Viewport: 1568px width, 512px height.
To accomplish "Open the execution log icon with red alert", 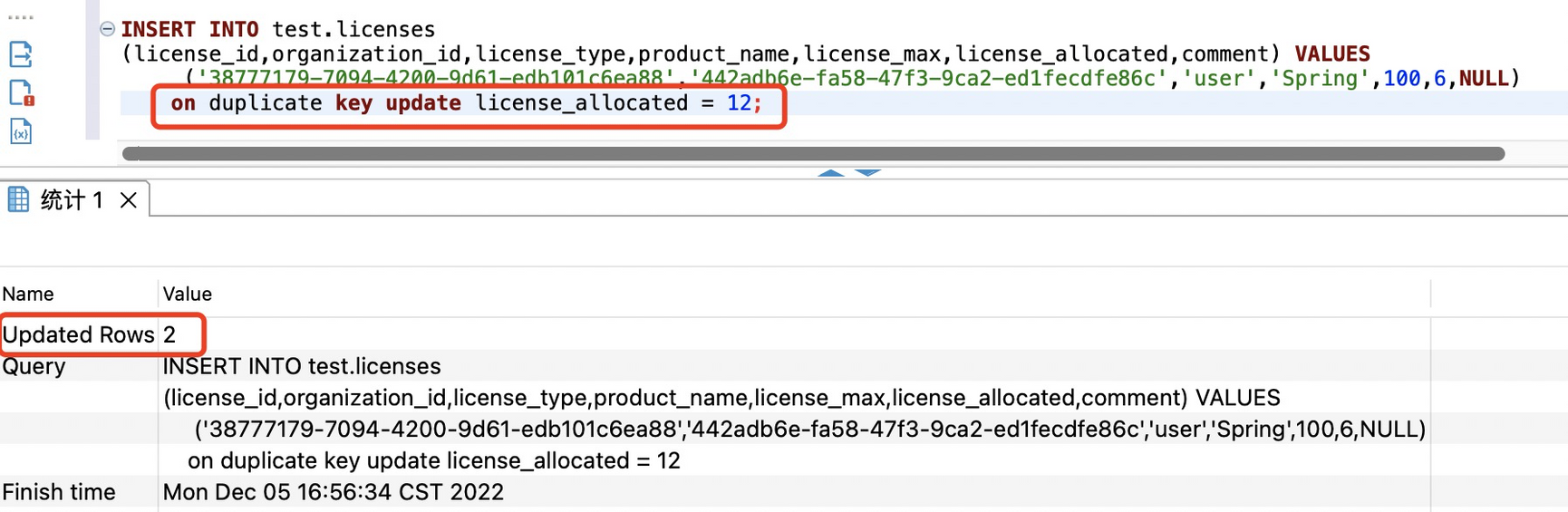I will (21, 93).
